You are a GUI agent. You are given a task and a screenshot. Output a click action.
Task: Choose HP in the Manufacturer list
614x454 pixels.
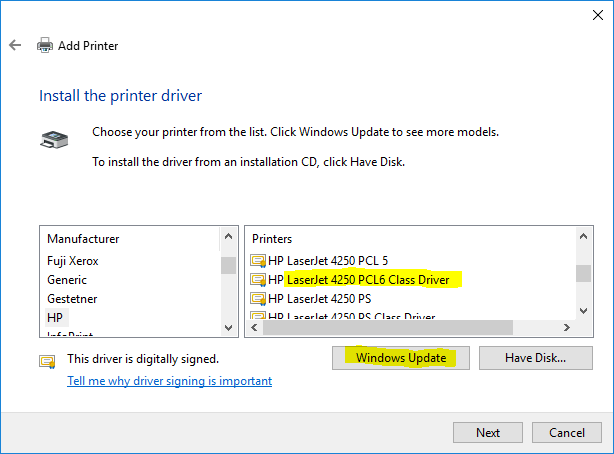tap(55, 317)
